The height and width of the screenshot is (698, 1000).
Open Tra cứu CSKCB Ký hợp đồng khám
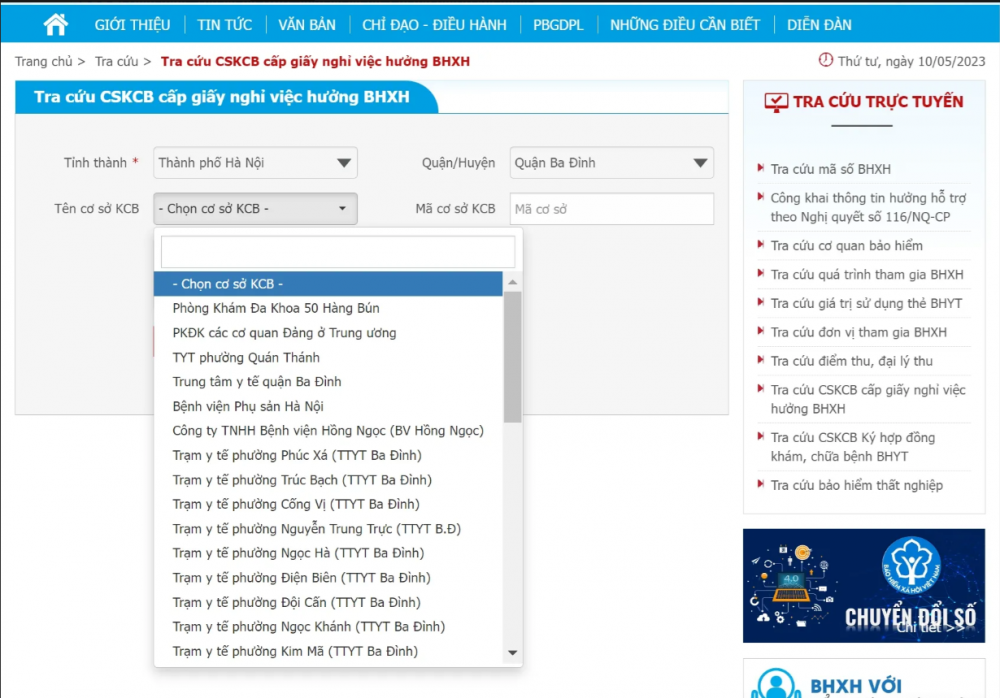tap(853, 447)
